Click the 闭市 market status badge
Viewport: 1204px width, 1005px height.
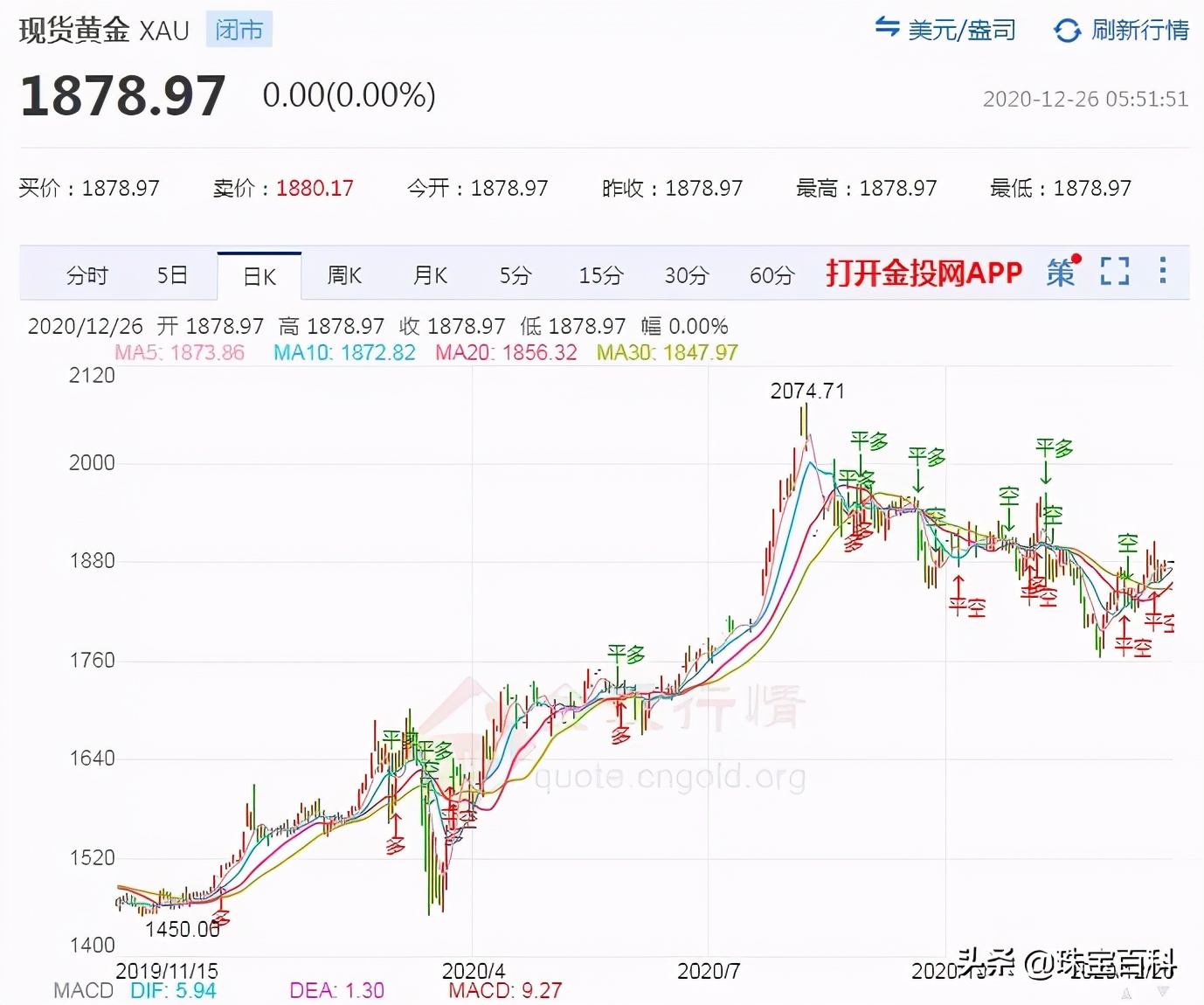pyautogui.click(x=238, y=29)
